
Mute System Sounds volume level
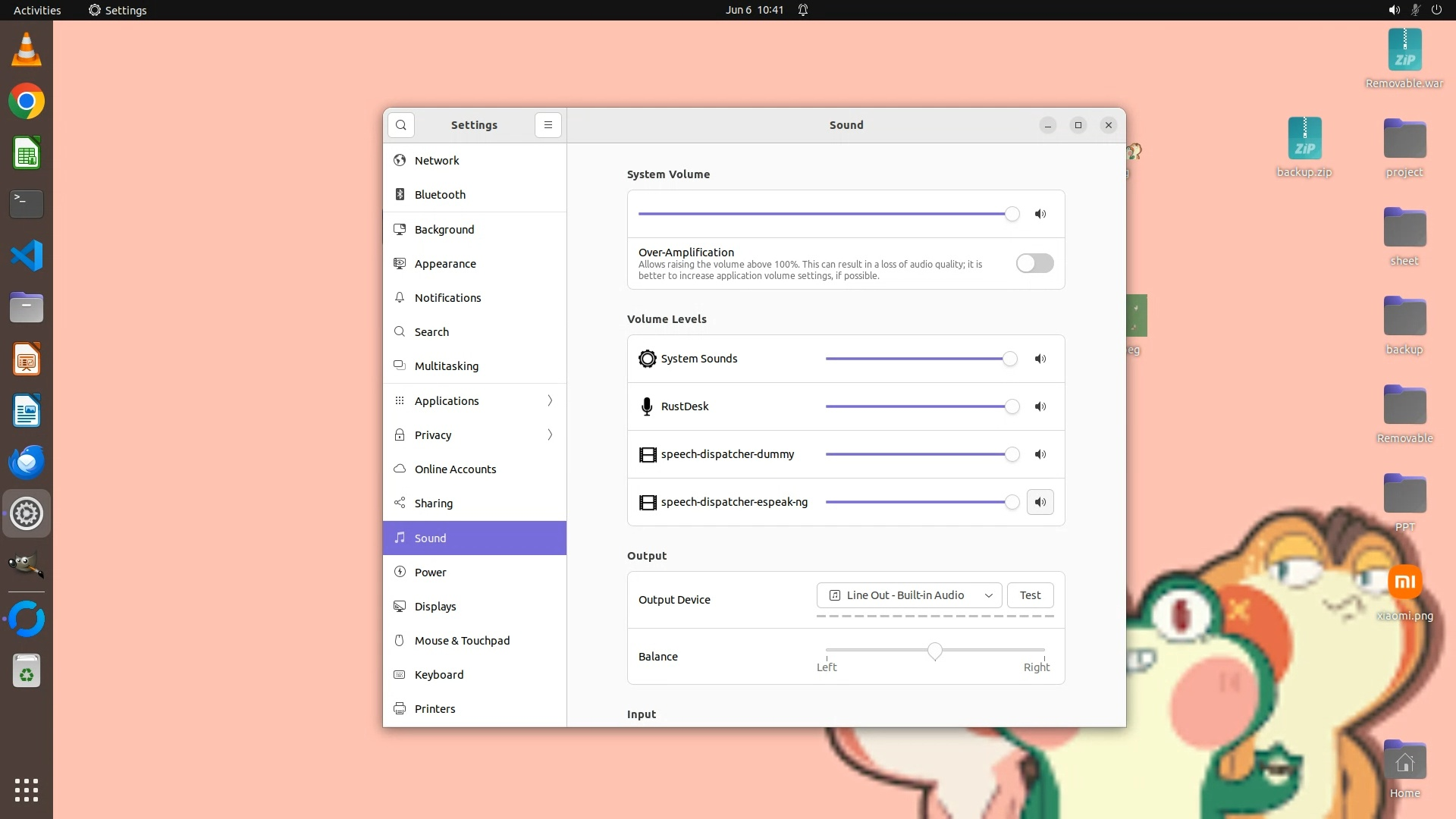(1040, 359)
